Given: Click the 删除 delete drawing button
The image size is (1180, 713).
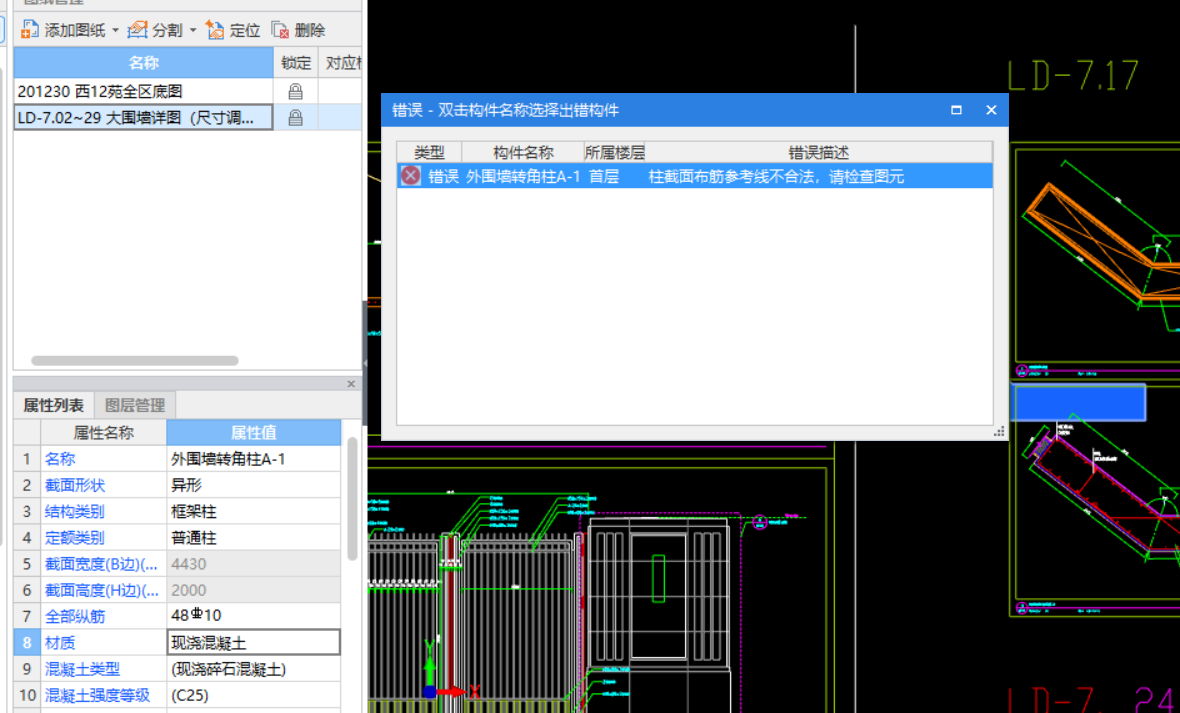Looking at the screenshot, I should point(298,30).
